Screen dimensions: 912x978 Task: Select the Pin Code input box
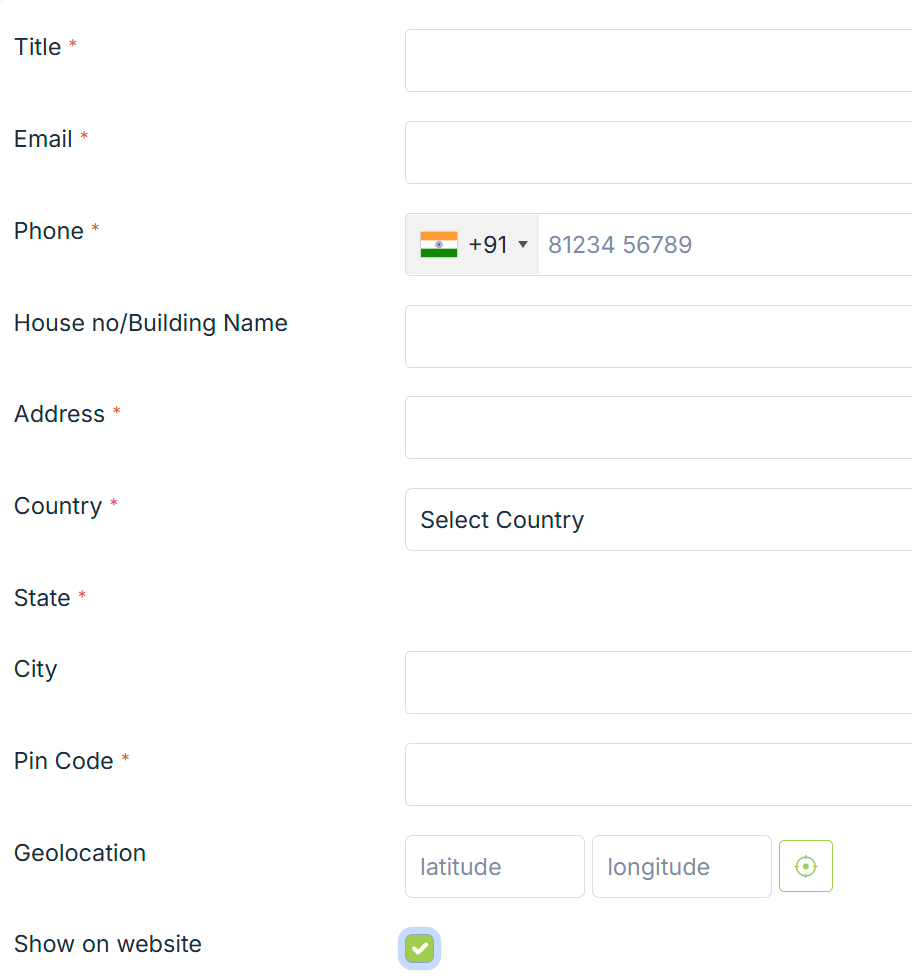[658, 775]
